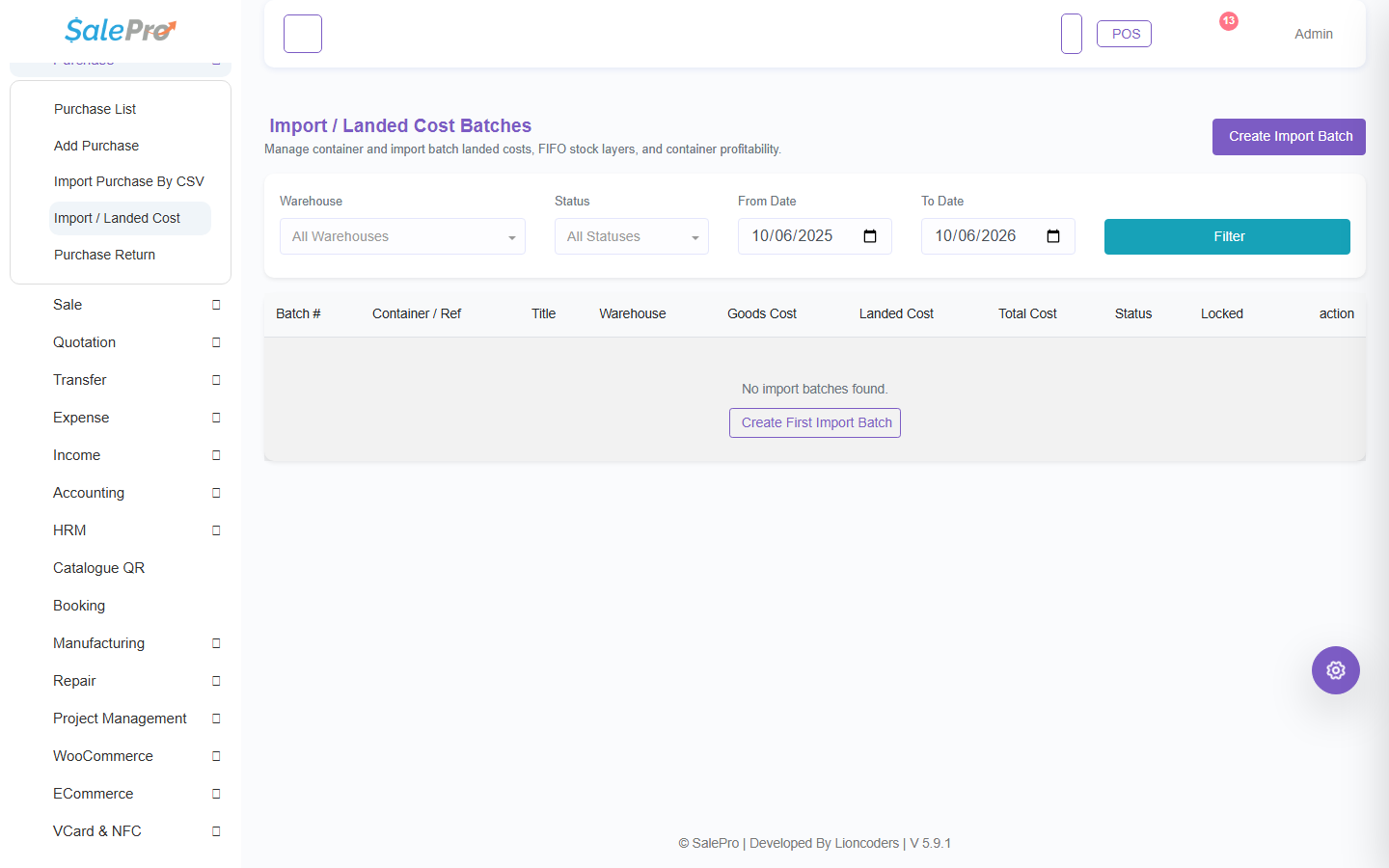
Task: Expand the Income sidebar menu
Action: click(x=121, y=455)
